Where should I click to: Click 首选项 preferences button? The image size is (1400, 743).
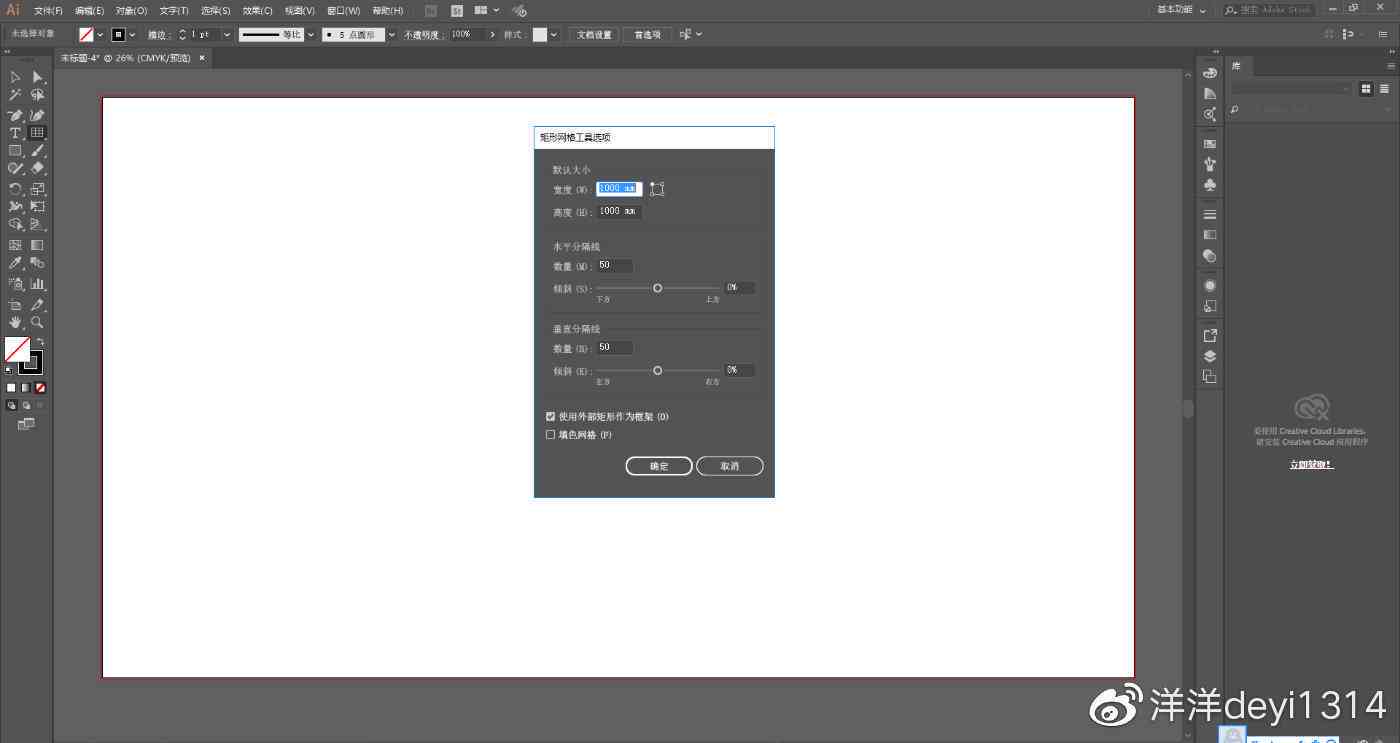point(647,35)
